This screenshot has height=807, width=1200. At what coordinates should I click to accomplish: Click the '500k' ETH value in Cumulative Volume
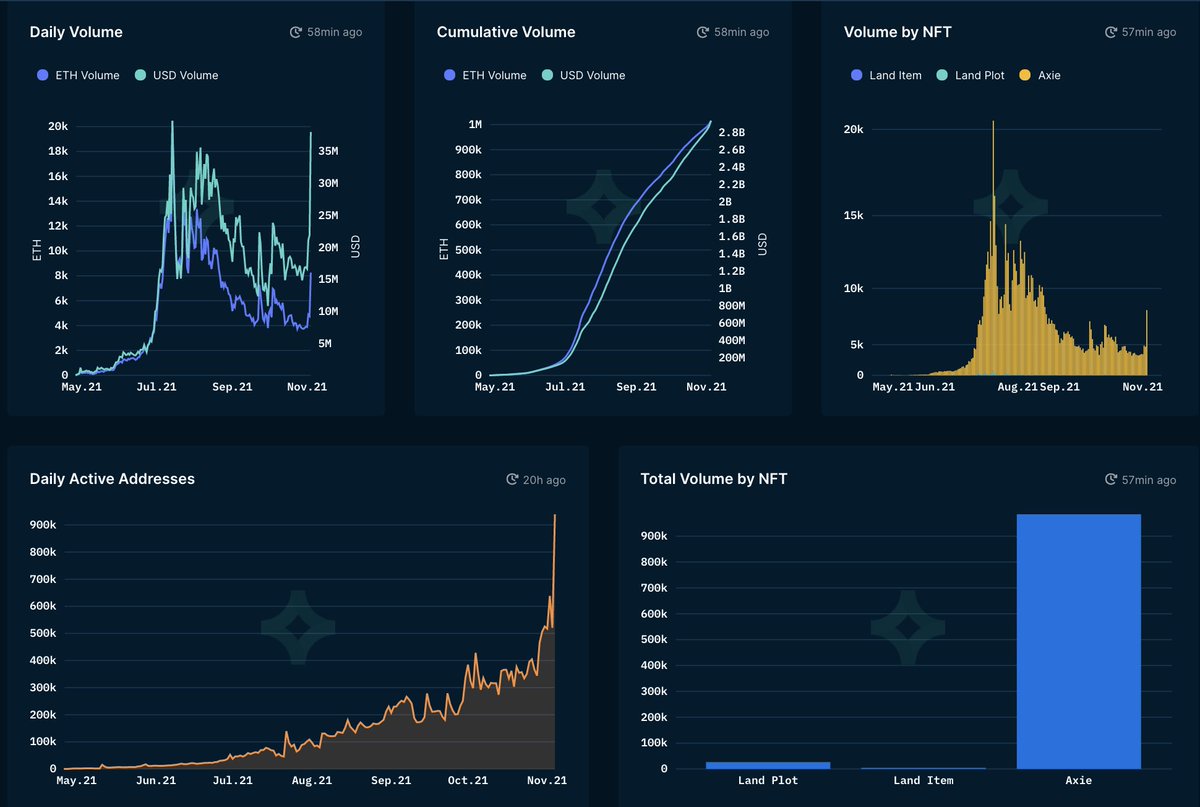pyautogui.click(x=467, y=249)
